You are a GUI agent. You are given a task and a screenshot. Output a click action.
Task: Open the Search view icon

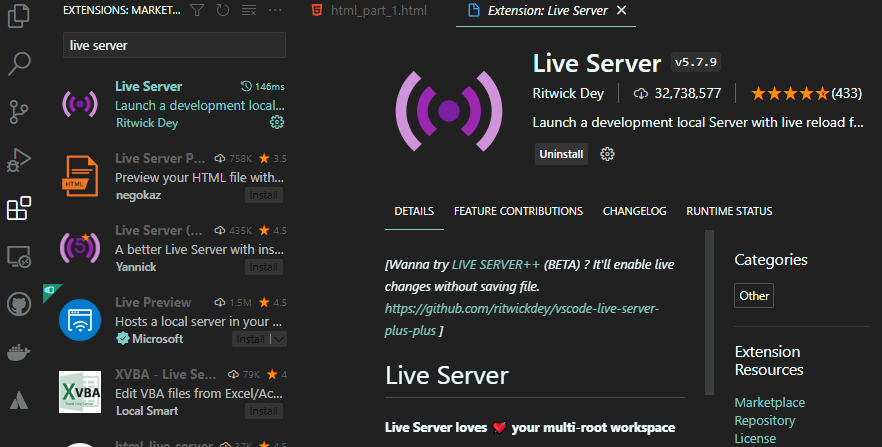coord(19,64)
